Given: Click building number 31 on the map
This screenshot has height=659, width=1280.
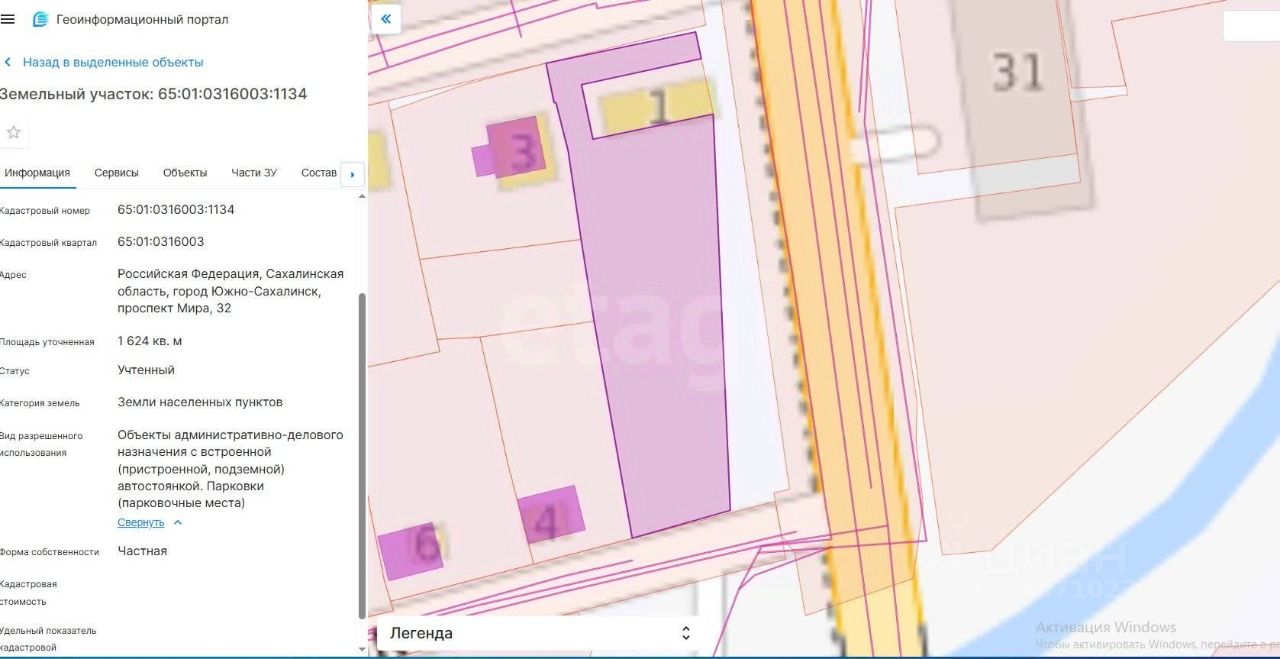Looking at the screenshot, I should pos(1018,71).
